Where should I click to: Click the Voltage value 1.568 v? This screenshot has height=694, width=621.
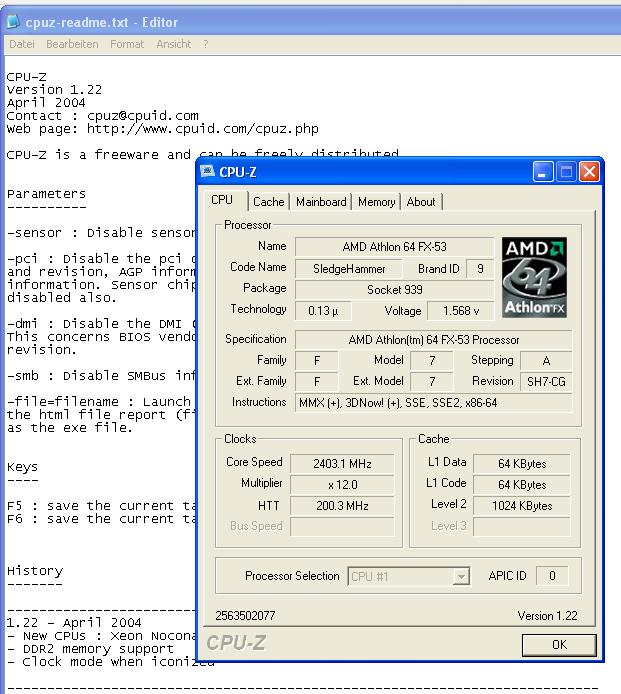click(x=460, y=311)
